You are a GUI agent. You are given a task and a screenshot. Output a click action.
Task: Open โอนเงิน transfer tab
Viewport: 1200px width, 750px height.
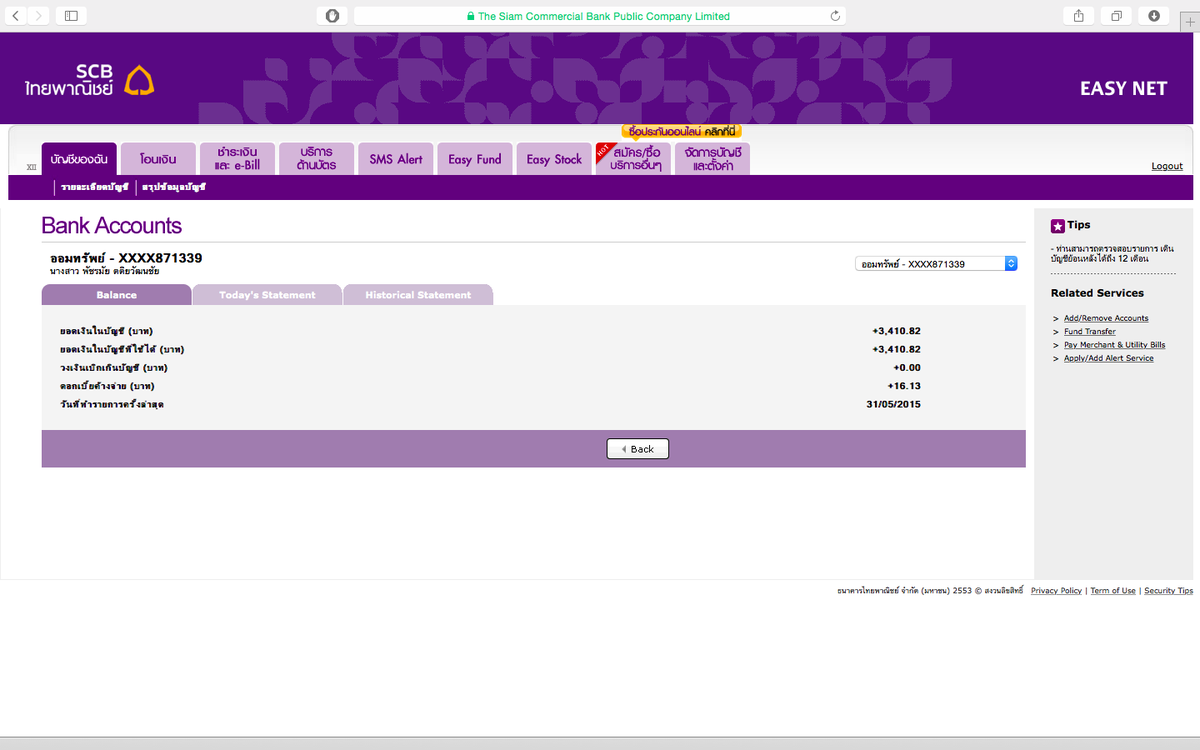[x=158, y=159]
